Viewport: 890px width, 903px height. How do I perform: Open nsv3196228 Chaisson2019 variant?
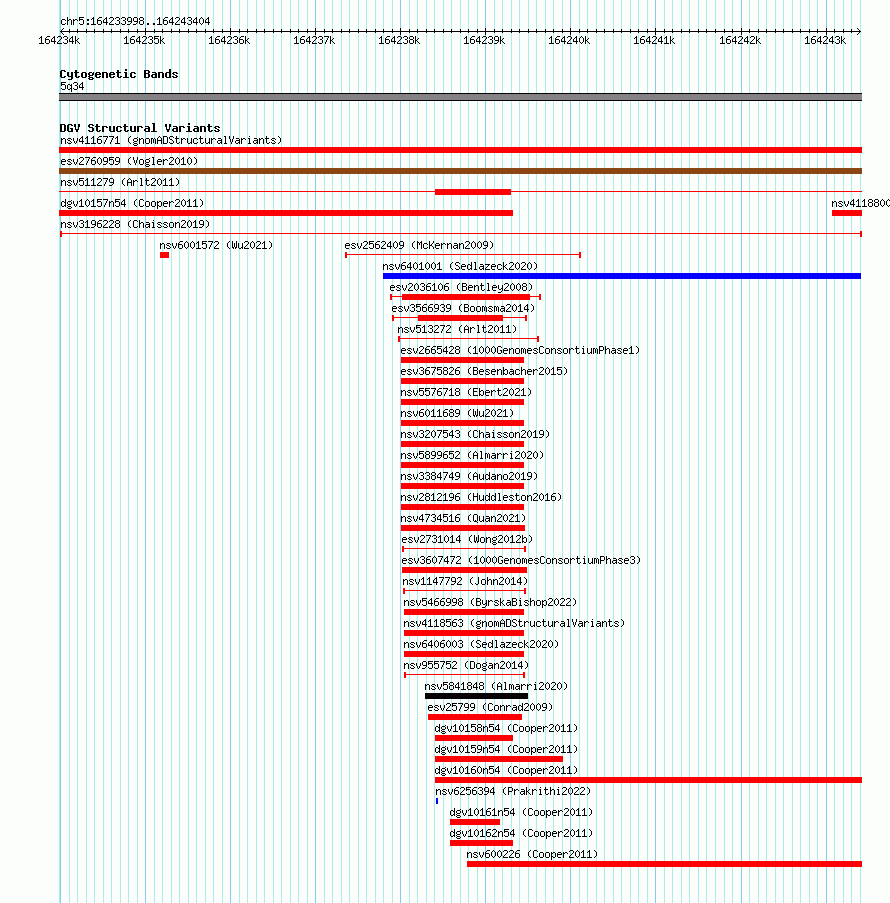point(135,225)
